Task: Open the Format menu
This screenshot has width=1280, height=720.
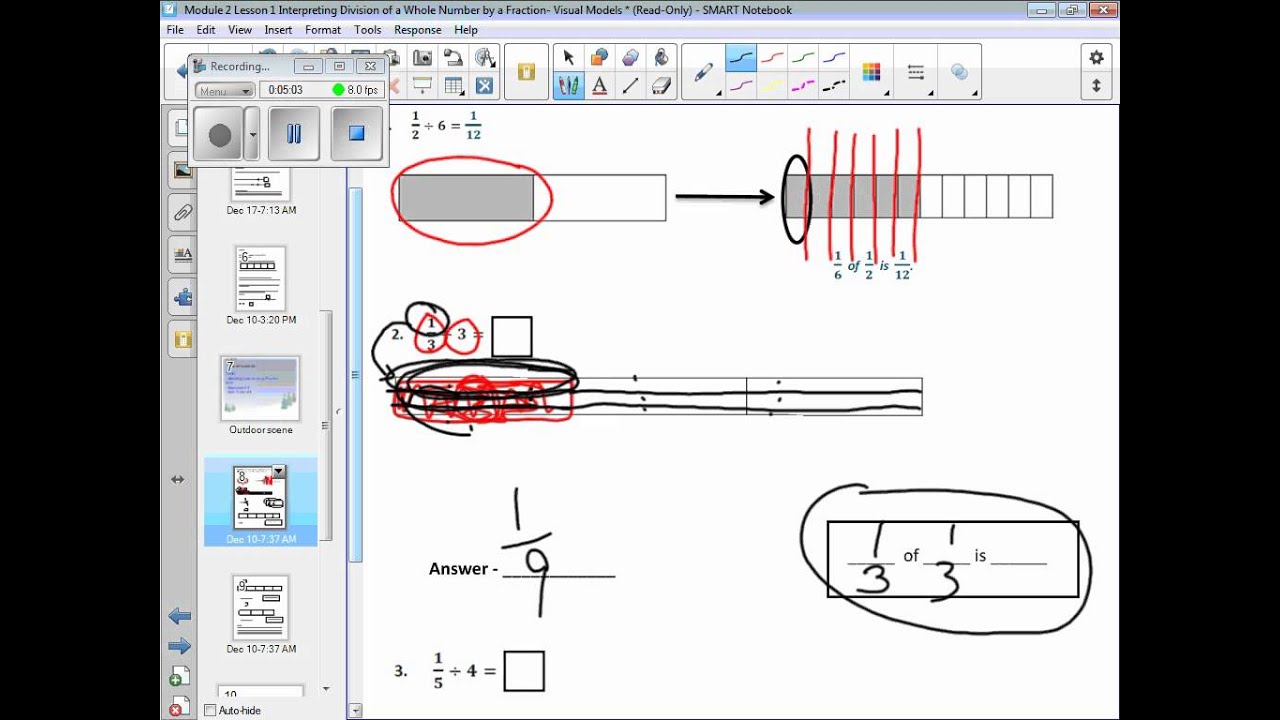Action: tap(323, 30)
